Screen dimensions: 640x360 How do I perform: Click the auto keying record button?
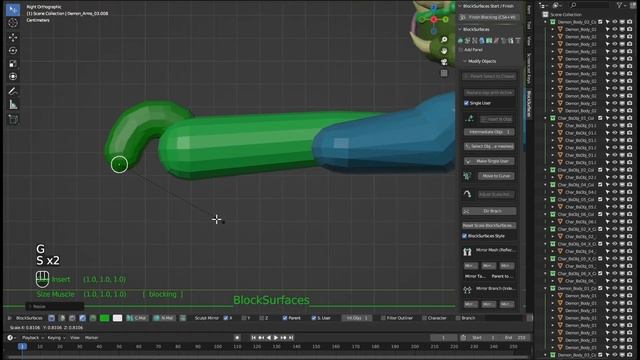pos(237,338)
